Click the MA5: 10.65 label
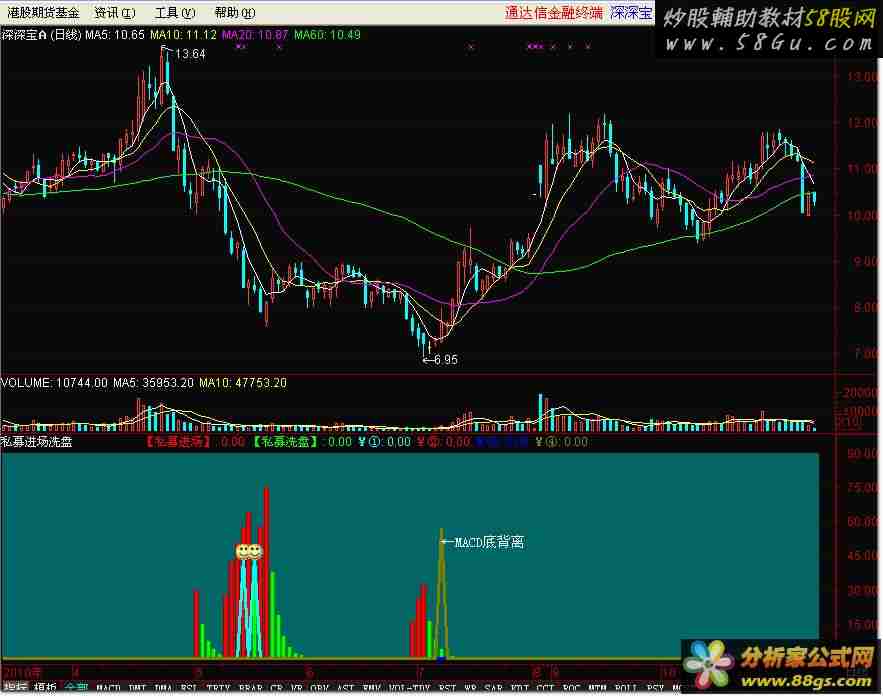 (115, 35)
